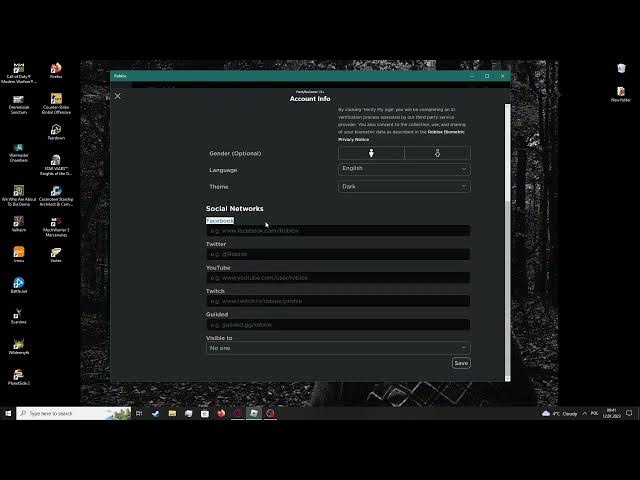Open the Windows Start menu

pos(8,413)
